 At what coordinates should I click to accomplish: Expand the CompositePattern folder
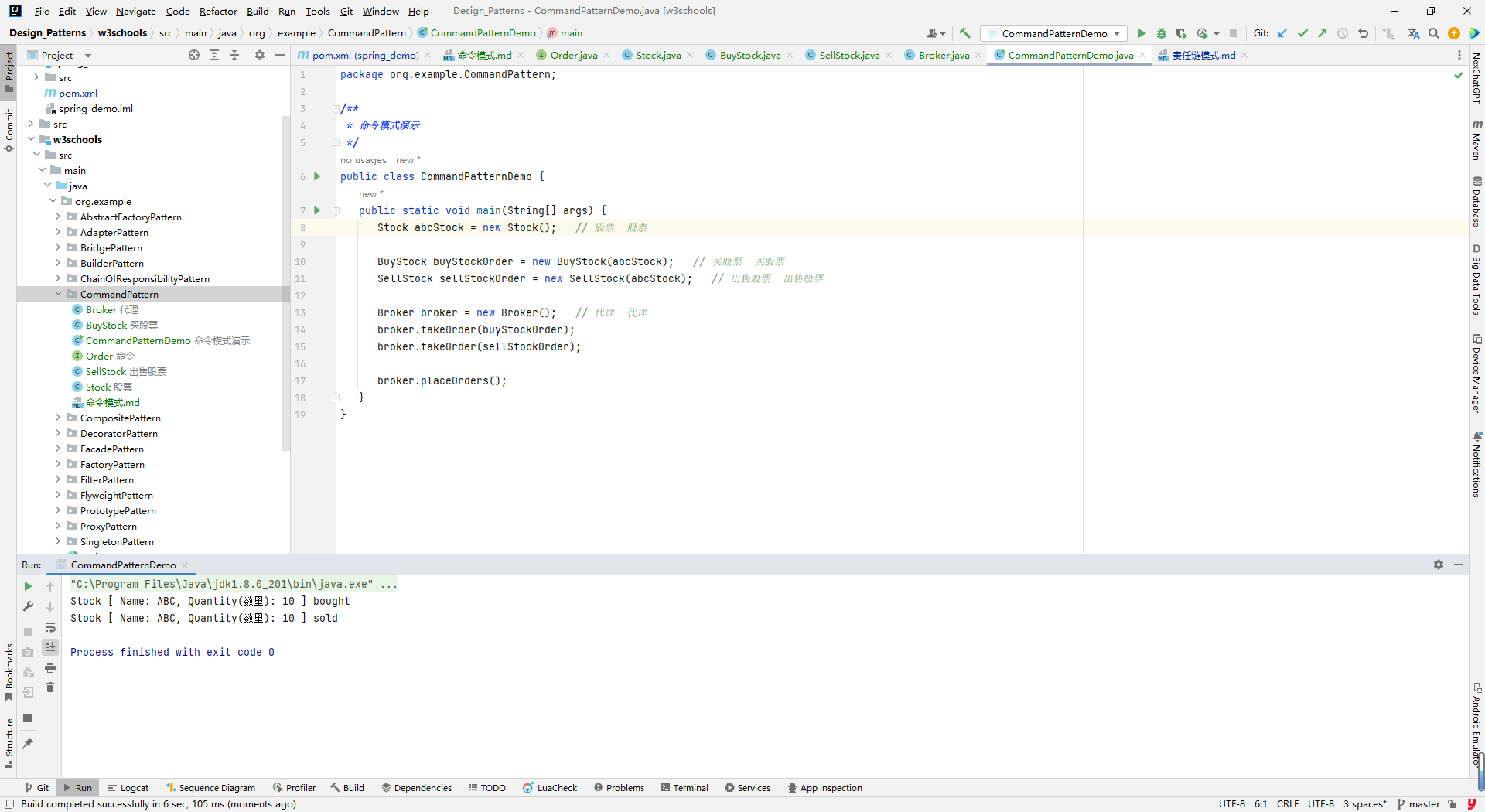pos(58,418)
